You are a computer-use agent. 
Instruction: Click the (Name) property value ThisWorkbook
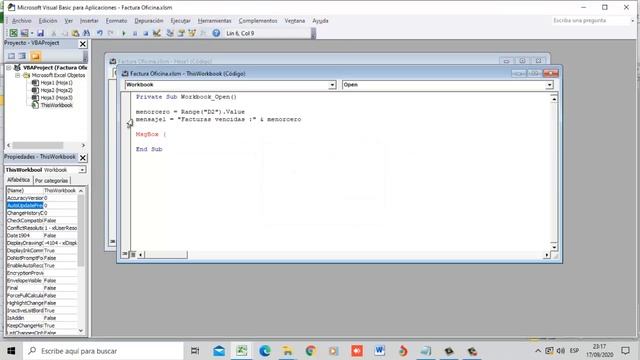[x=60, y=191]
